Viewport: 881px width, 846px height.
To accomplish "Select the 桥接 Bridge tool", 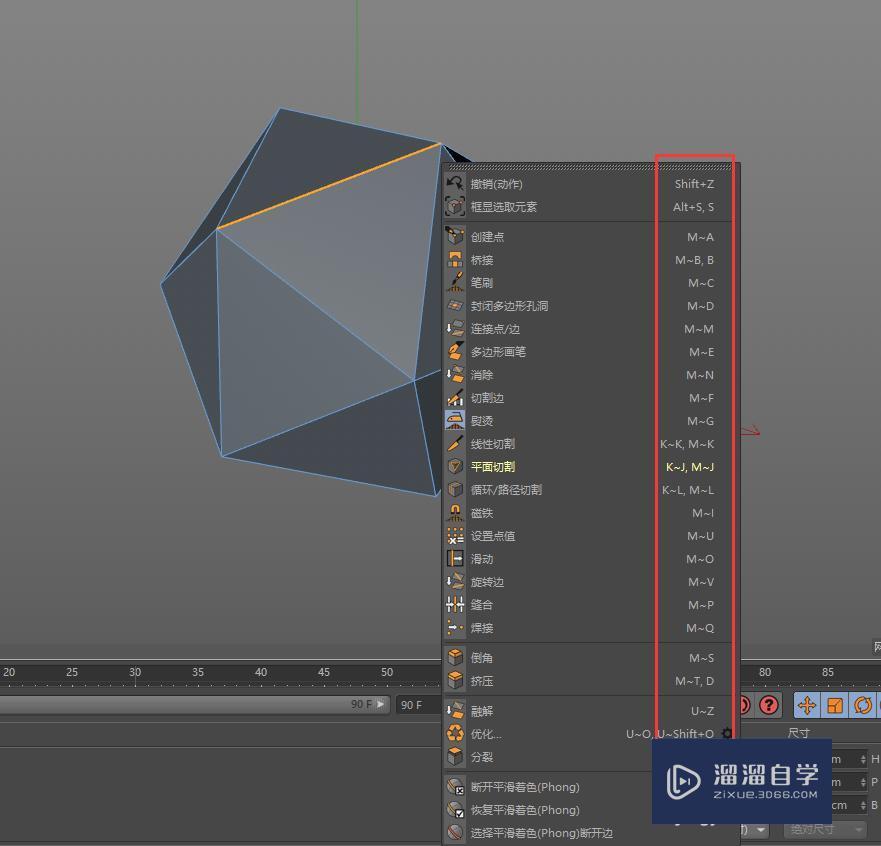I will [x=482, y=260].
